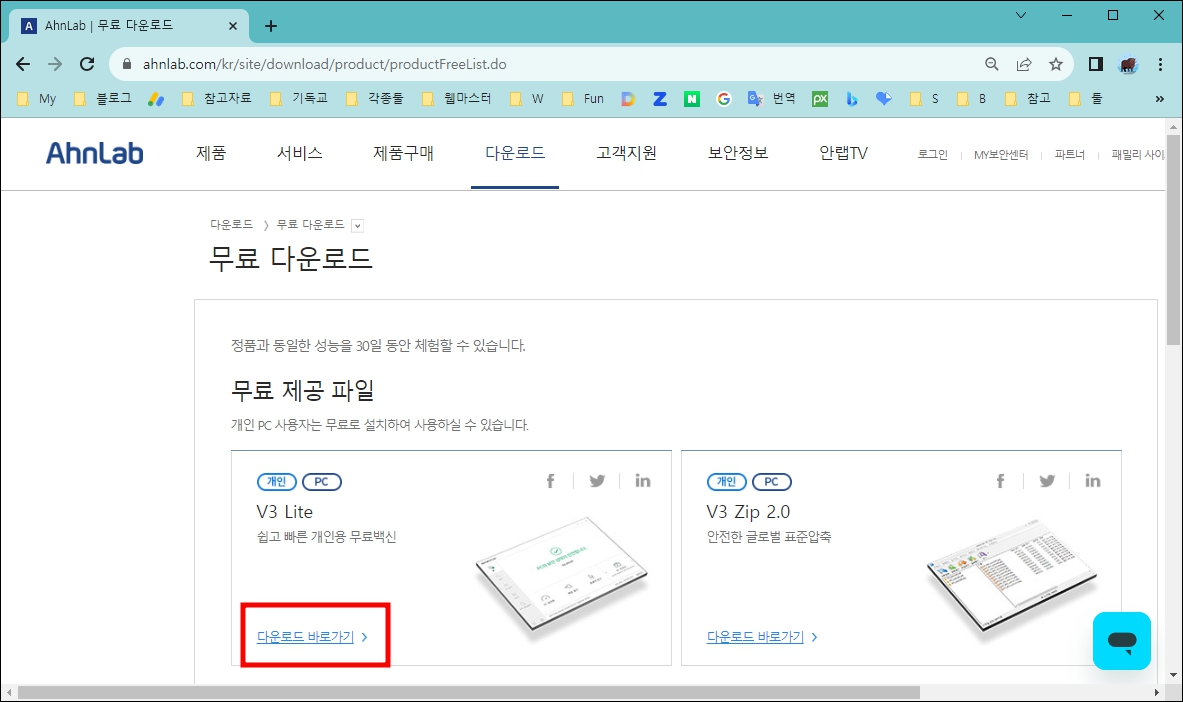1183x702 pixels.
Task: Open the Google bookmark icon
Action: coord(724,99)
